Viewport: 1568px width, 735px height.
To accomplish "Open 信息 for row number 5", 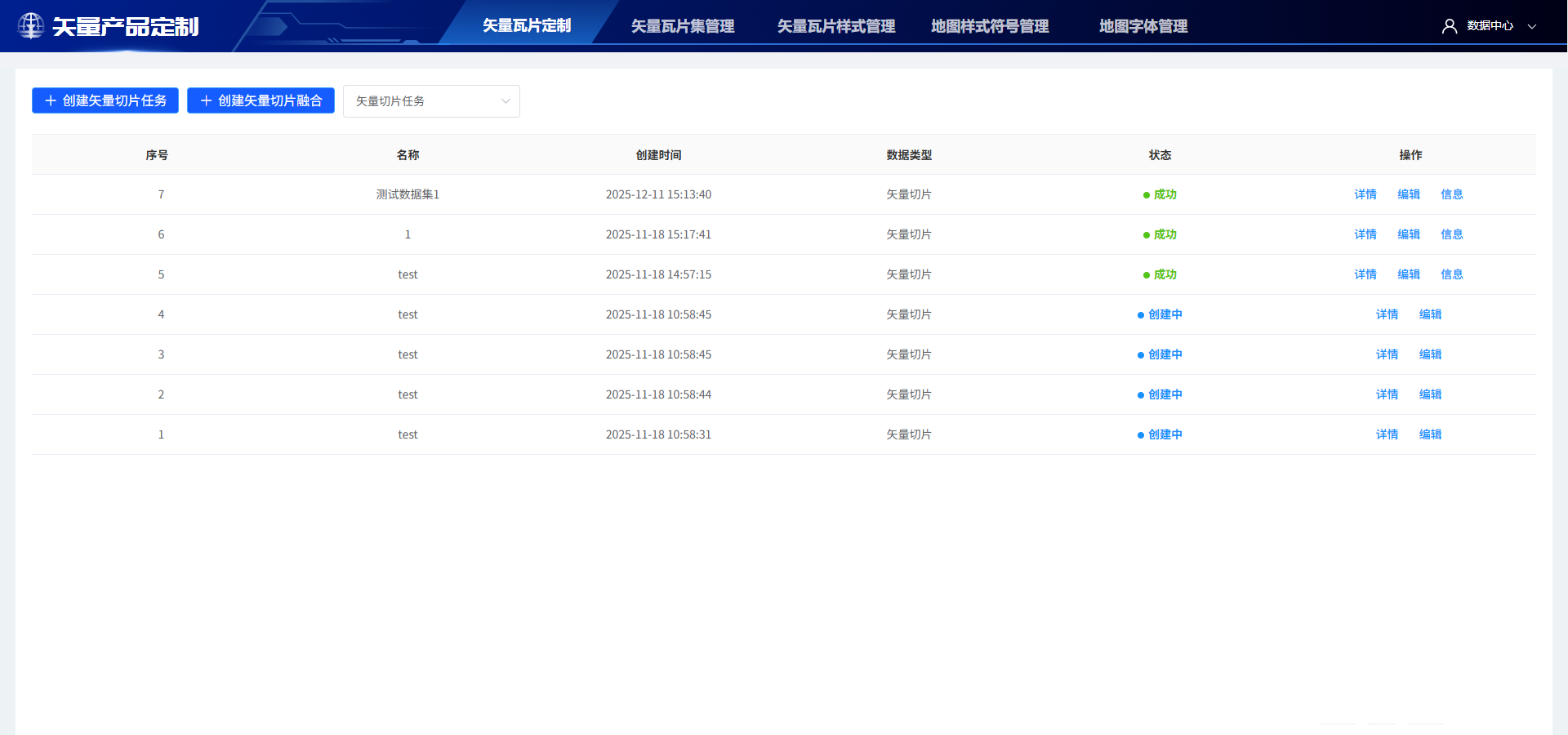I will tap(1451, 274).
